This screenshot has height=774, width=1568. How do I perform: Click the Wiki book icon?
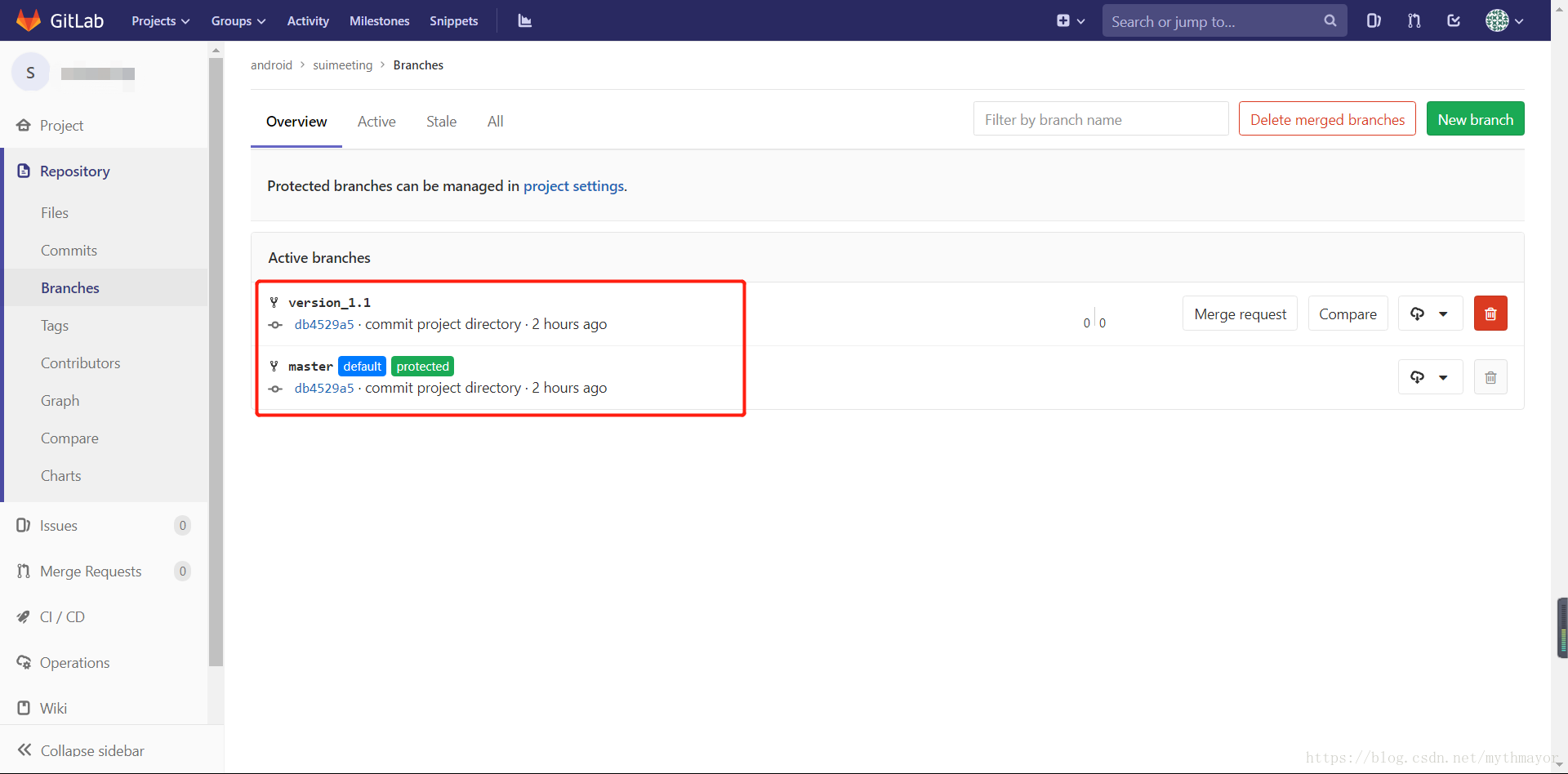[24, 708]
